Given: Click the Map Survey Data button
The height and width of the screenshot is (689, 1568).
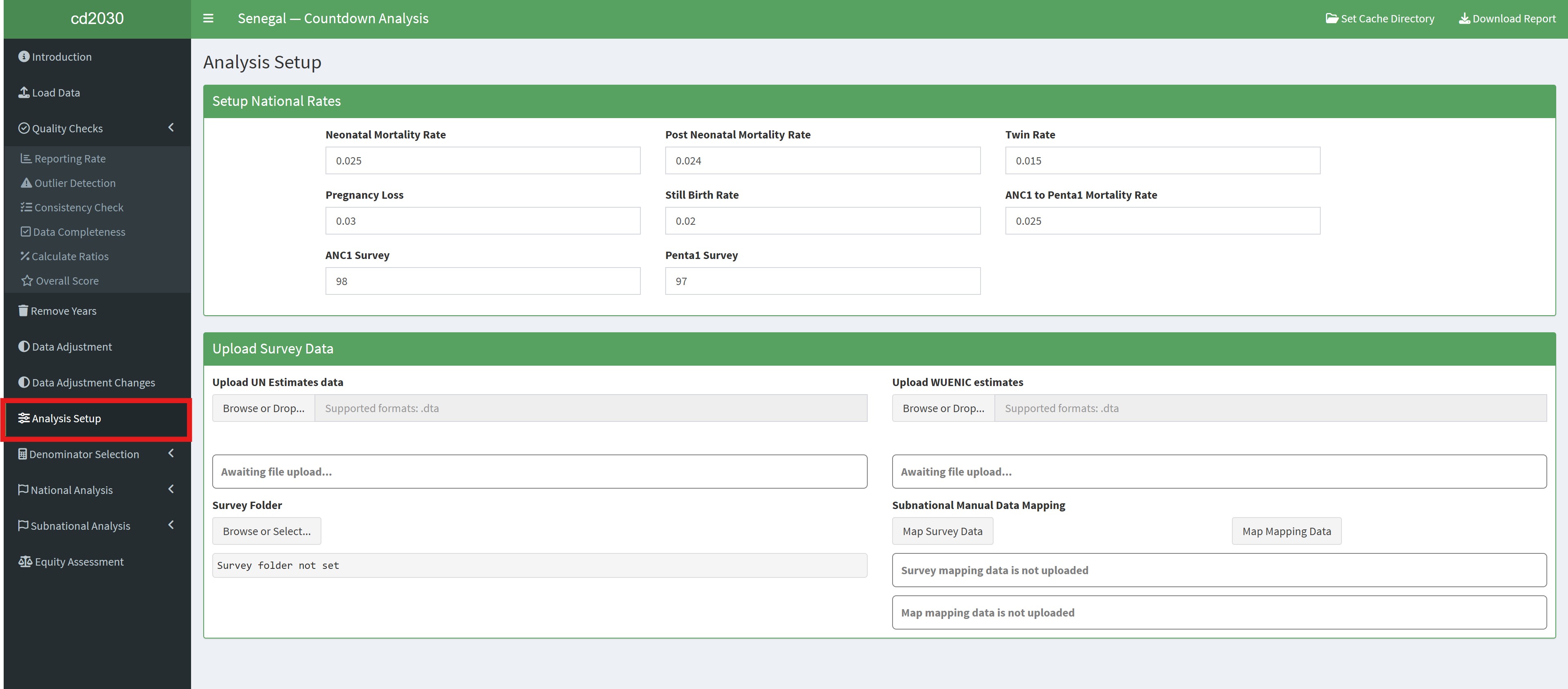Looking at the screenshot, I should click(941, 531).
